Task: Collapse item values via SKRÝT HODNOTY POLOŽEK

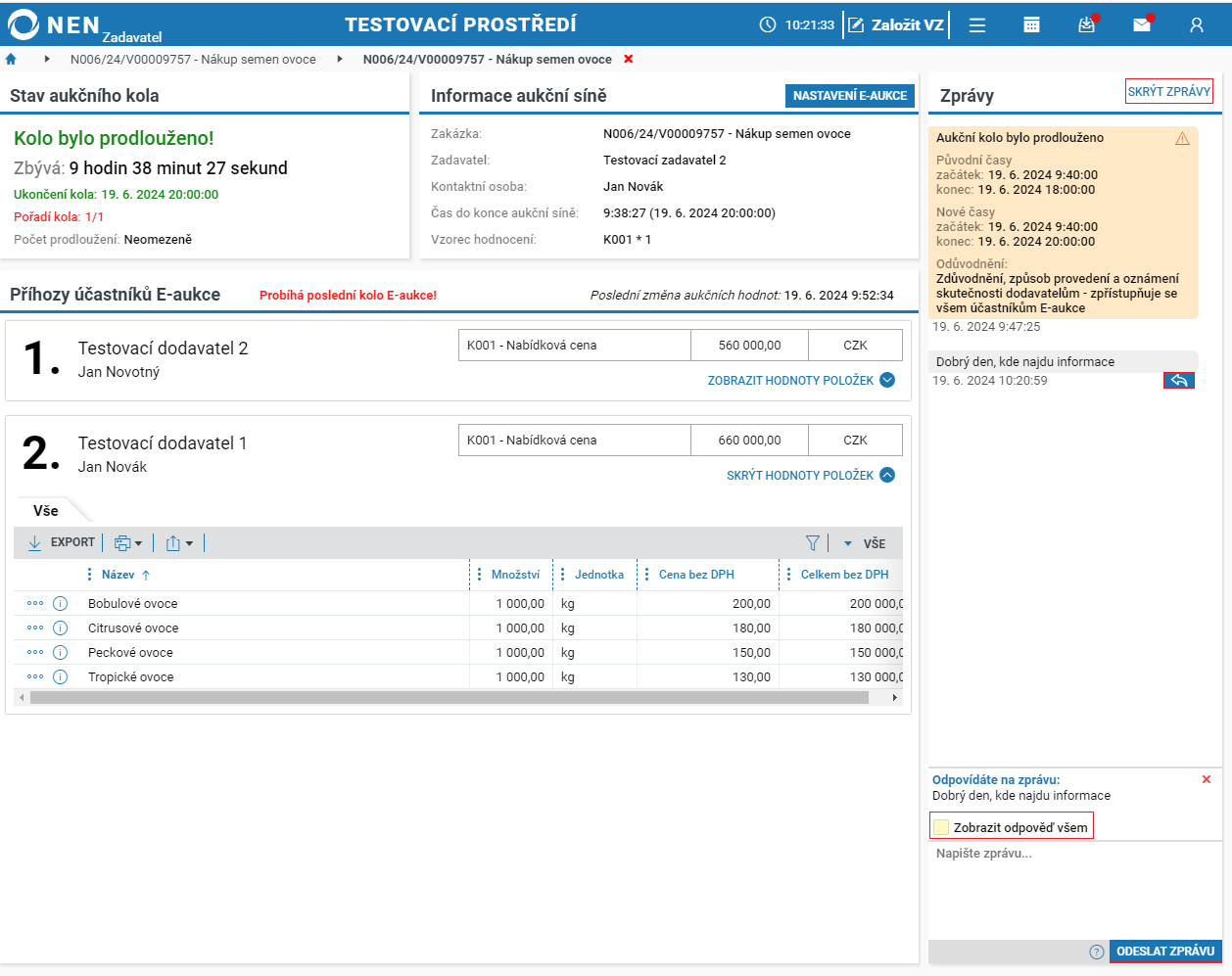Action: 810,475
